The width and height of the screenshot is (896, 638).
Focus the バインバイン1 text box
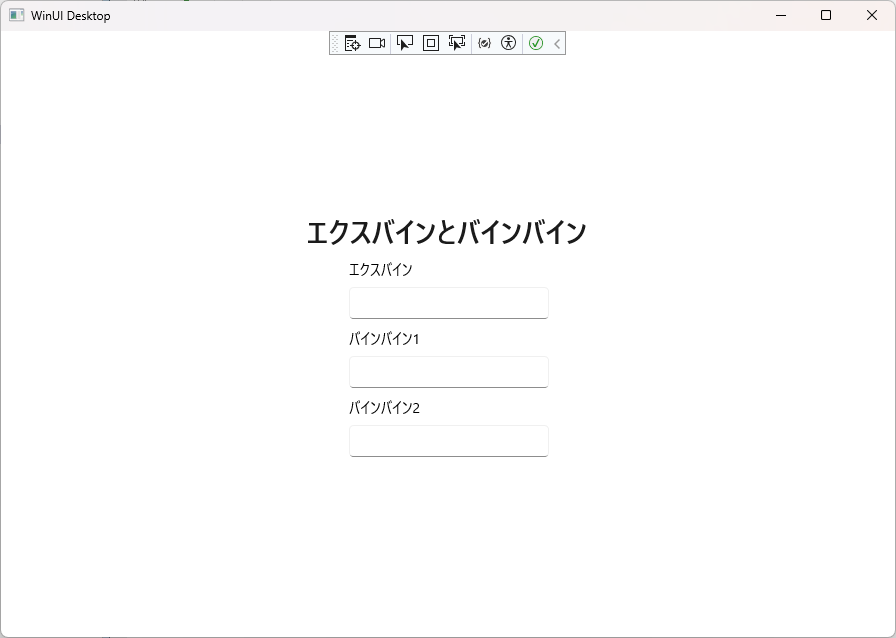(449, 372)
